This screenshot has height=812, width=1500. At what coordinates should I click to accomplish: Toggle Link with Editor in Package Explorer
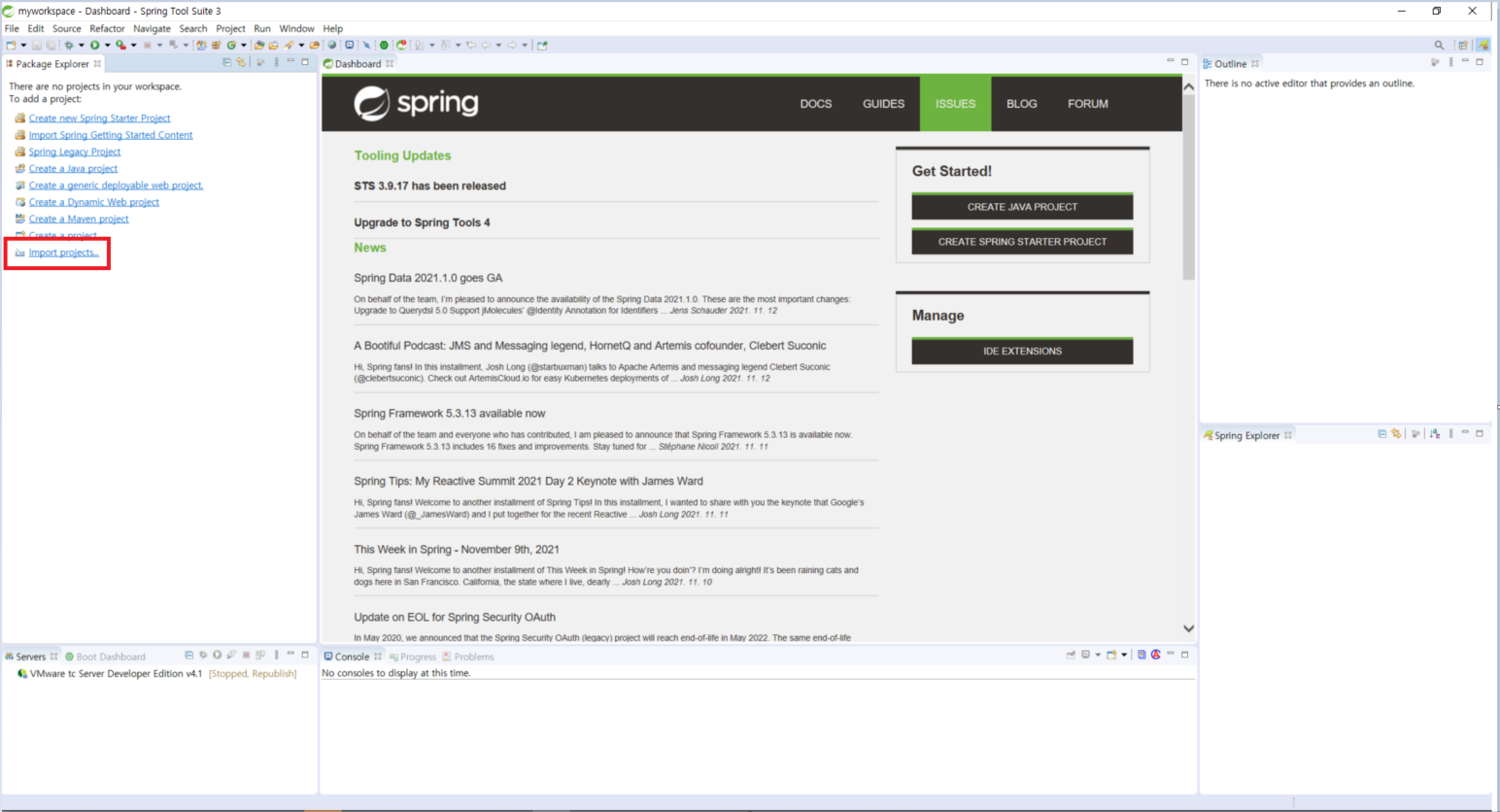coord(241,62)
